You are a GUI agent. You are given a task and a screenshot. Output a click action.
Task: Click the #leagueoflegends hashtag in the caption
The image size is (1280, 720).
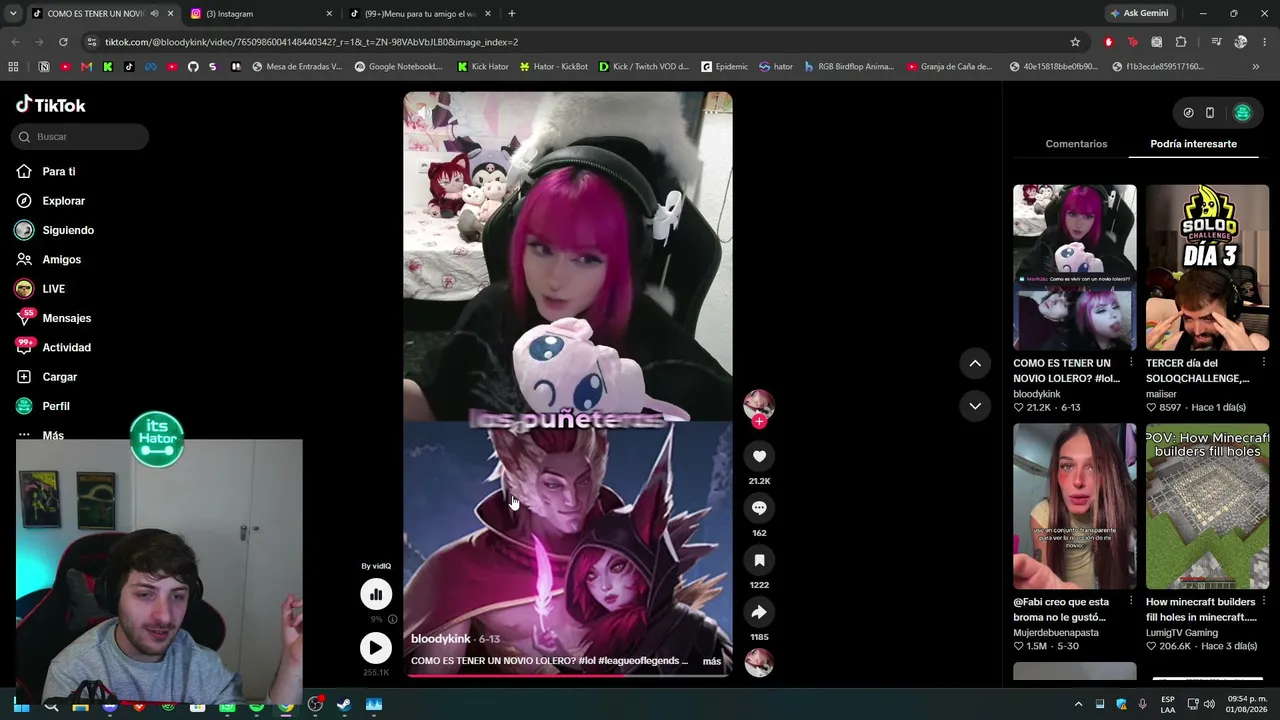click(x=639, y=661)
